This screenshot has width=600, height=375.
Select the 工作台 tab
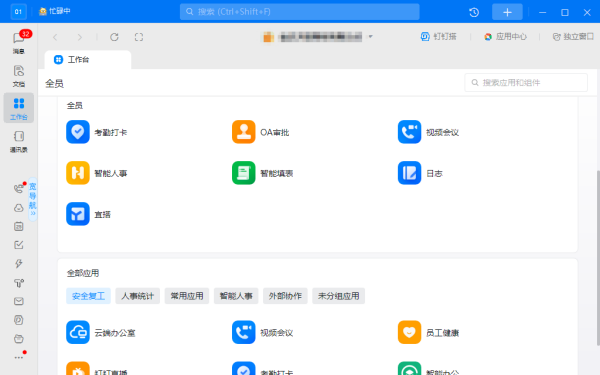[88, 60]
